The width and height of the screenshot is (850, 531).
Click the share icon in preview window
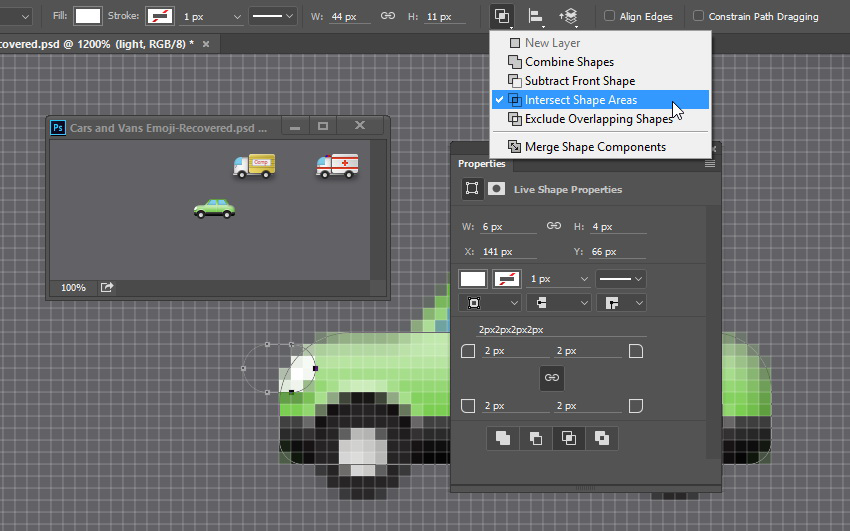(x=107, y=287)
